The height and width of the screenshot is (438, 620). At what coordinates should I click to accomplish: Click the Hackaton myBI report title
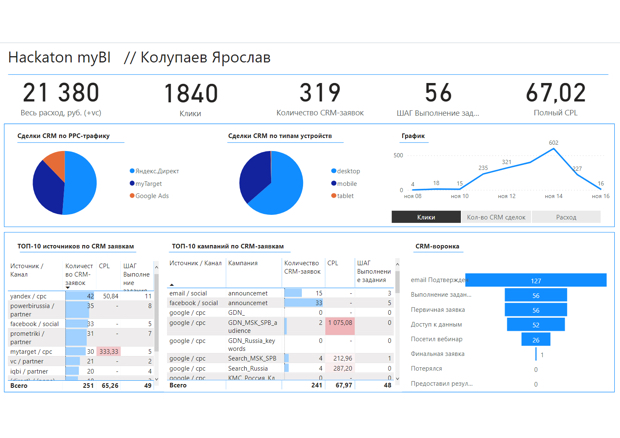point(139,57)
